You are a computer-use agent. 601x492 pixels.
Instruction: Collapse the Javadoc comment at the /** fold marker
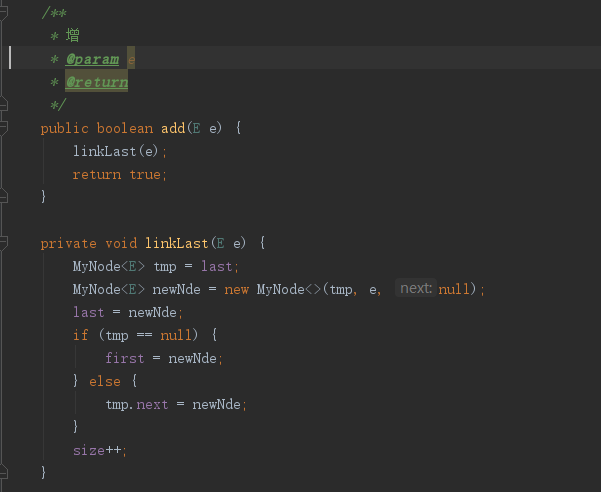pos(3,13)
